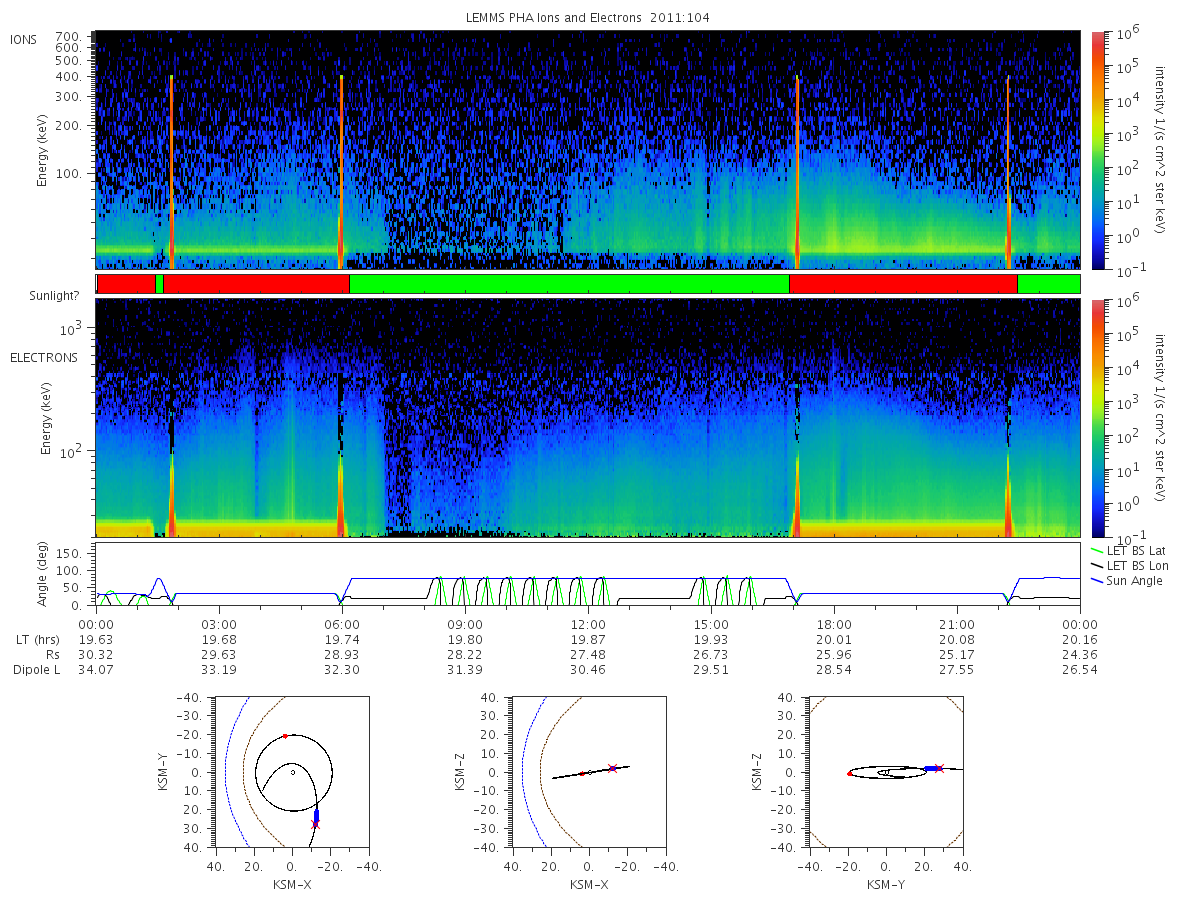Click the "LT (hrs)" row label
Screen dimensions: 1200x900
point(39,639)
